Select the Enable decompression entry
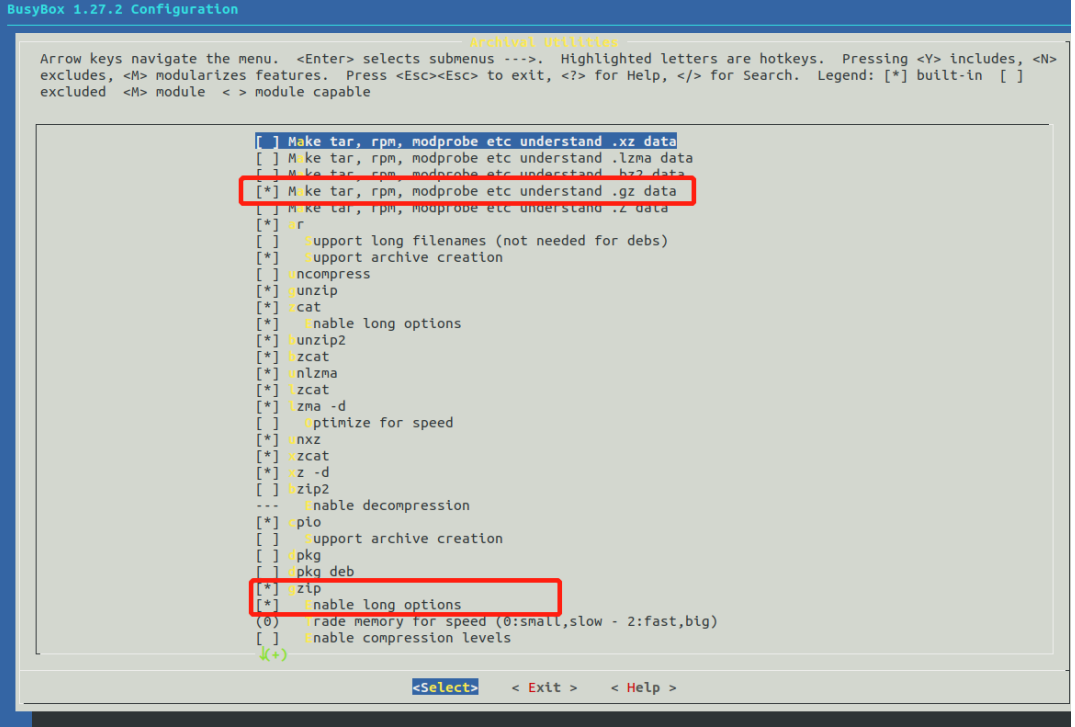 pos(363,505)
